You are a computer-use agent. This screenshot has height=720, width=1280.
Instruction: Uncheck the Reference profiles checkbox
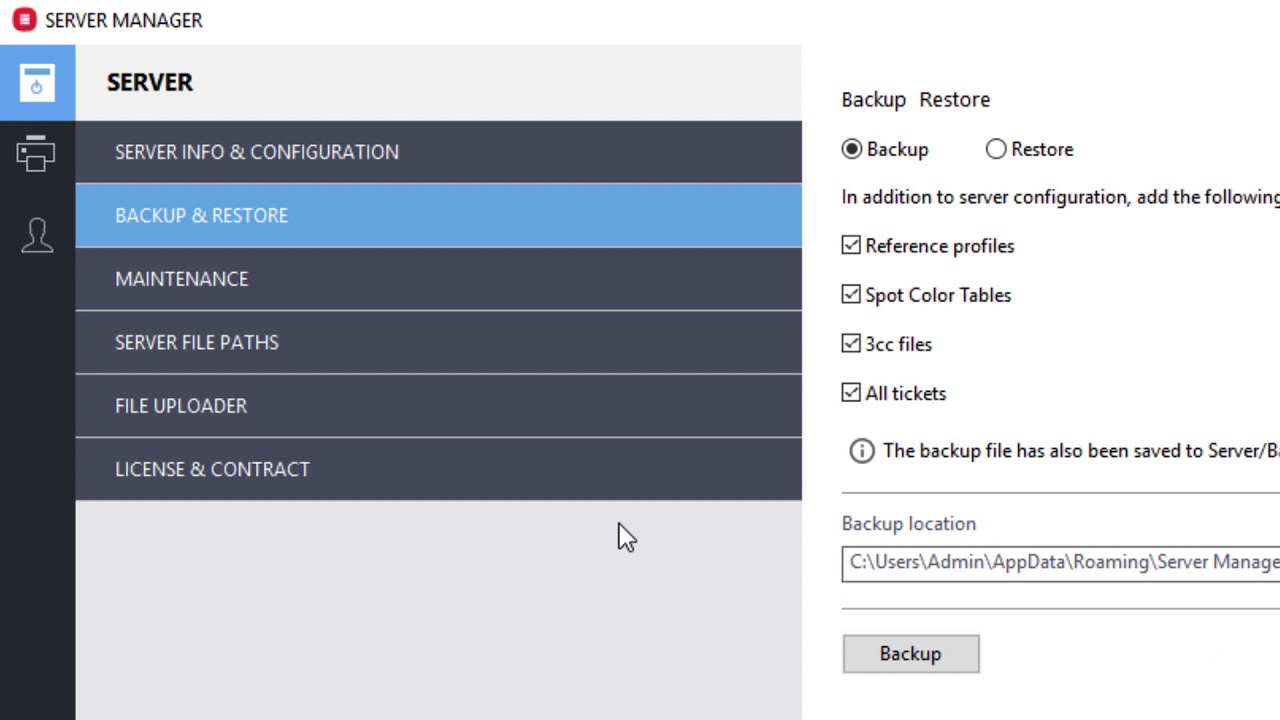point(851,245)
